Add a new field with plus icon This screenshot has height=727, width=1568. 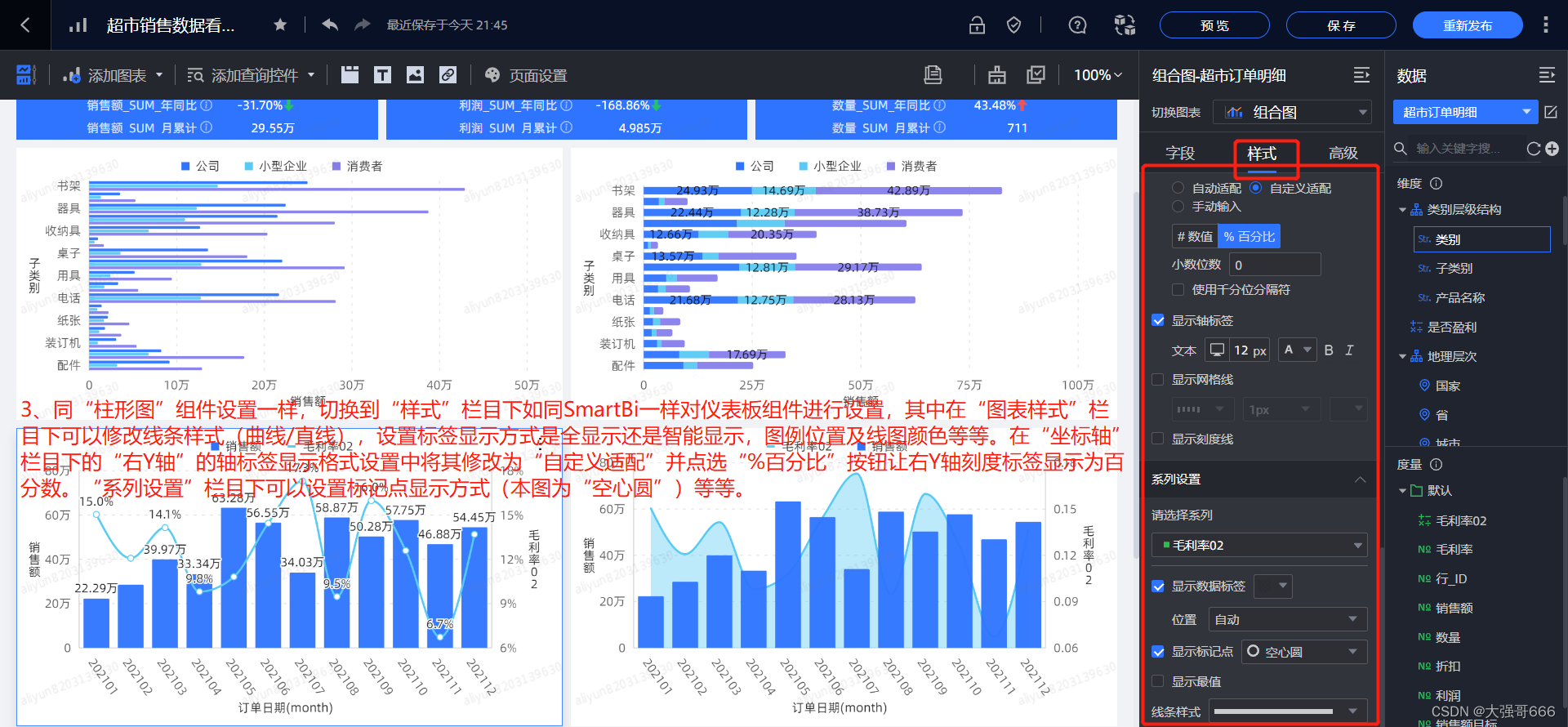tap(1552, 149)
